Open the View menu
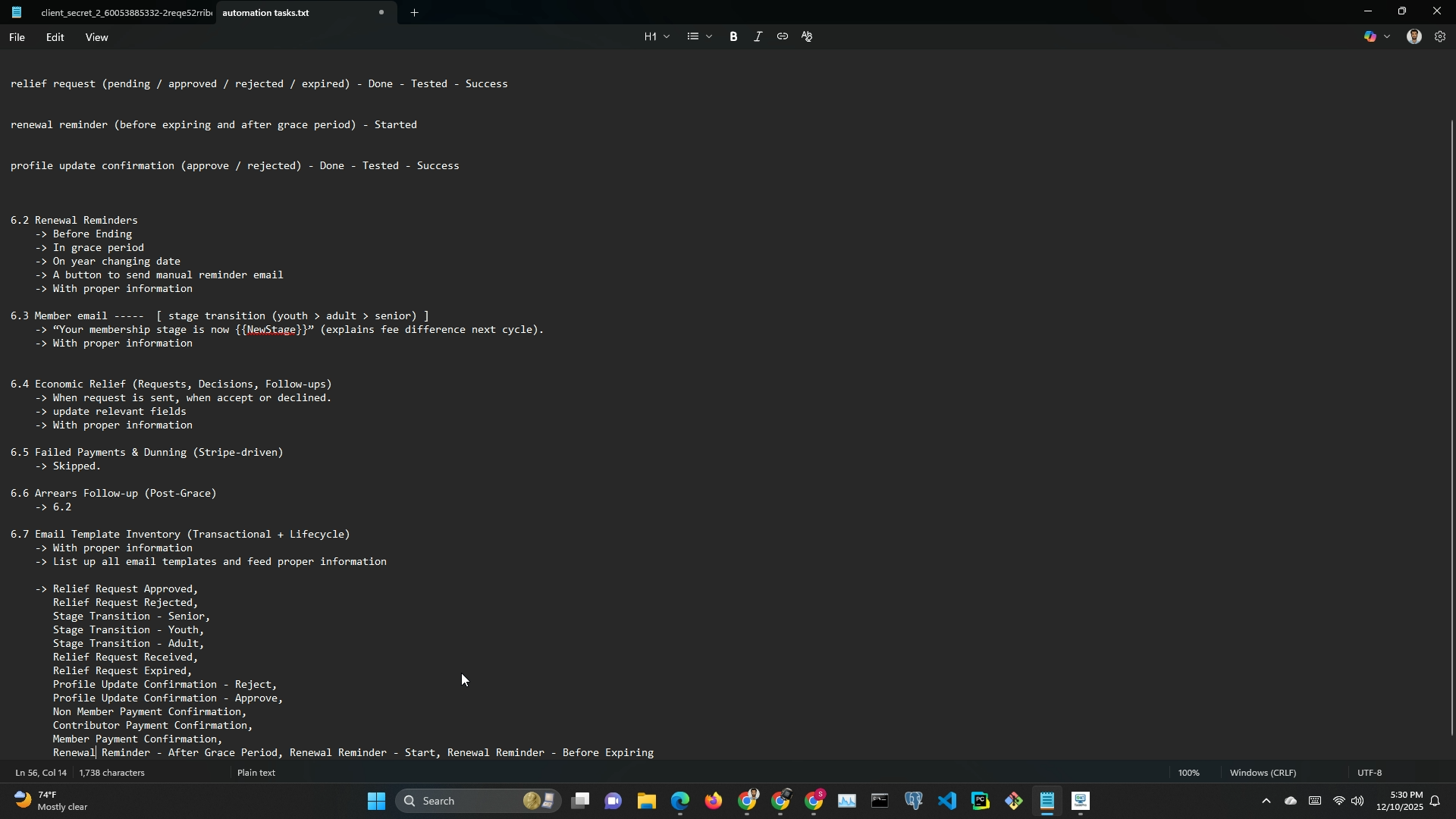Screen dimensions: 1456x819 pos(96,37)
